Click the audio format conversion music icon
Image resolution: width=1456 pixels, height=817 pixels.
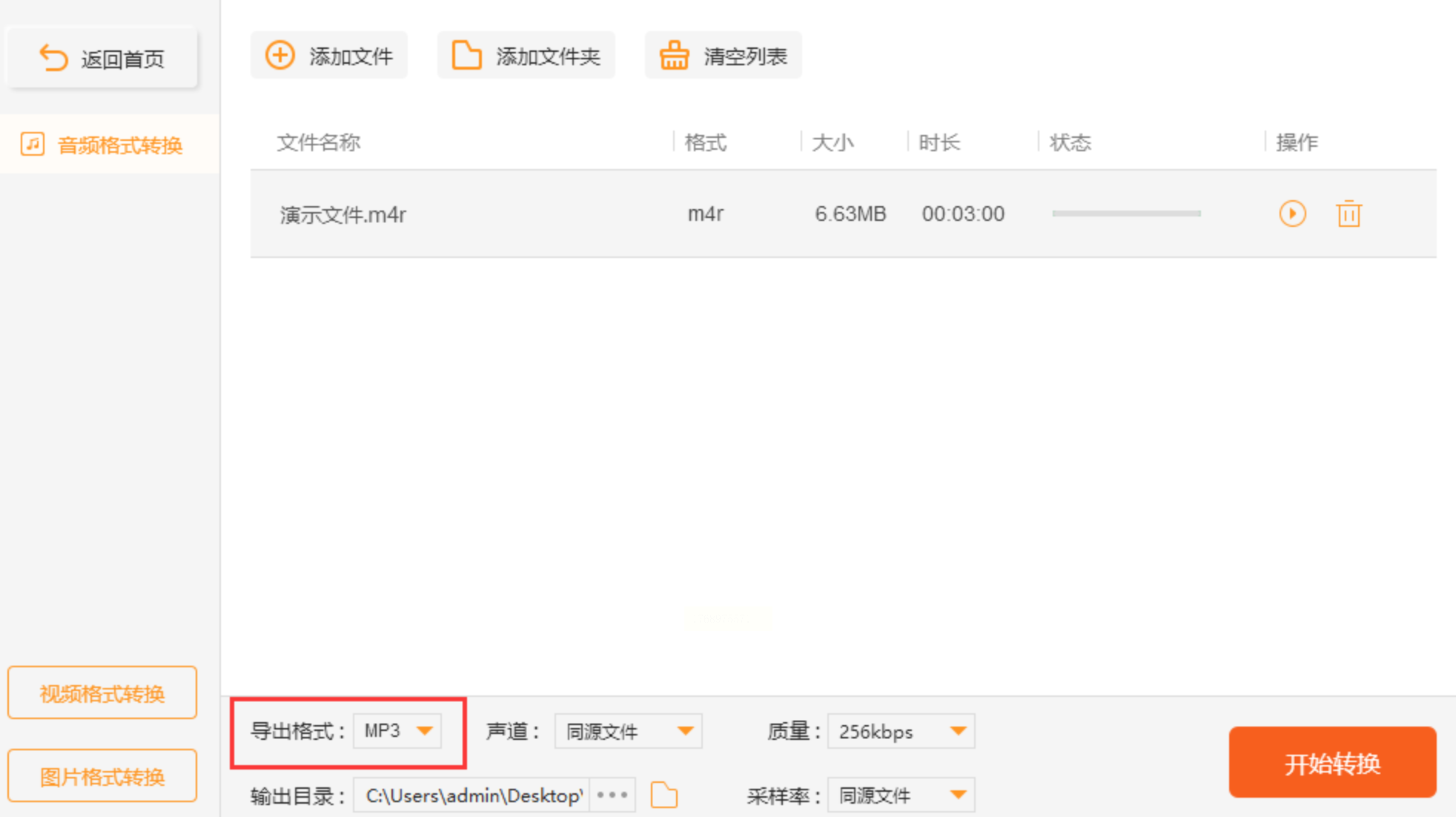33,144
